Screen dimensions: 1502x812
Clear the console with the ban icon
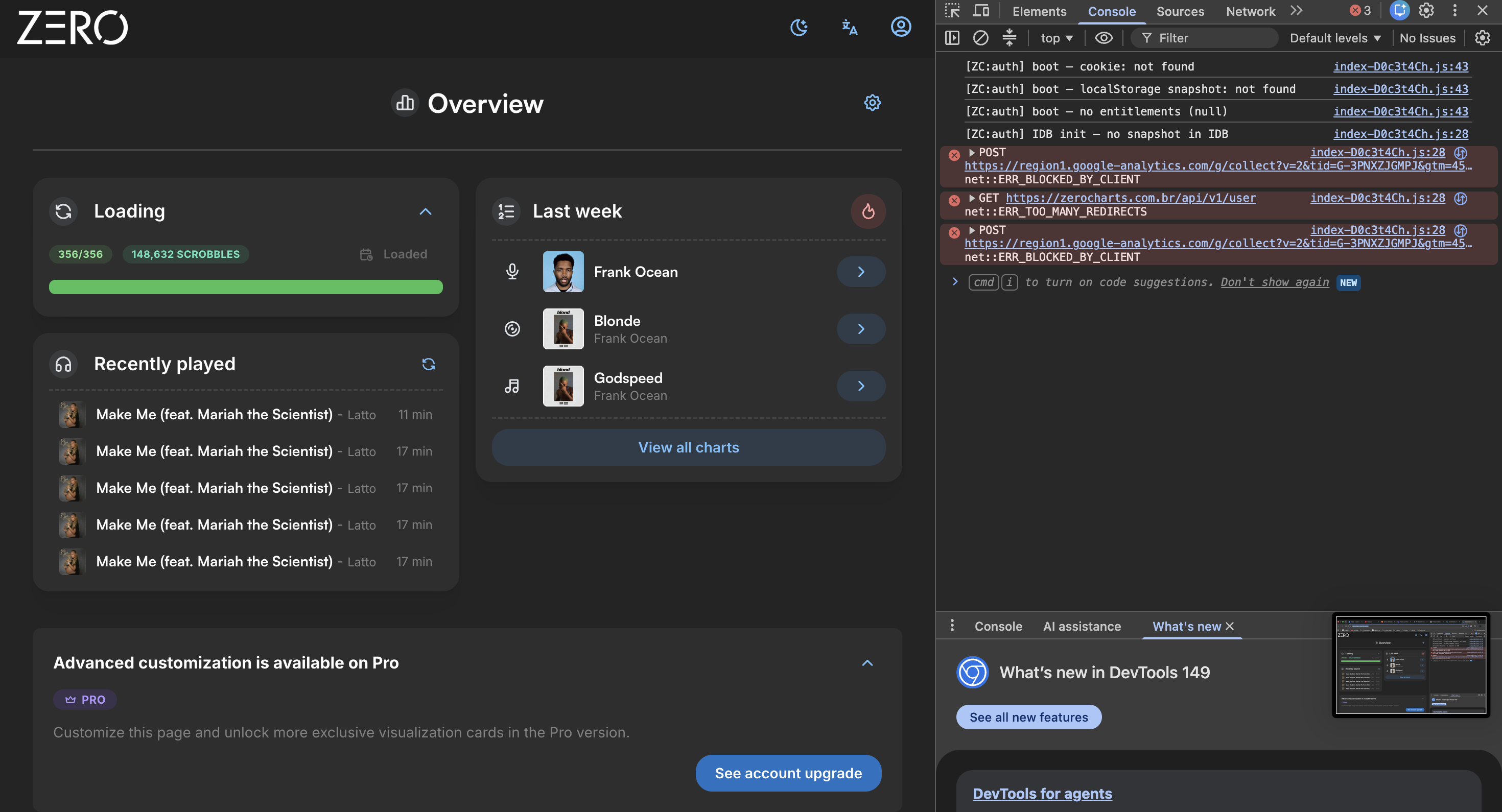[x=981, y=38]
